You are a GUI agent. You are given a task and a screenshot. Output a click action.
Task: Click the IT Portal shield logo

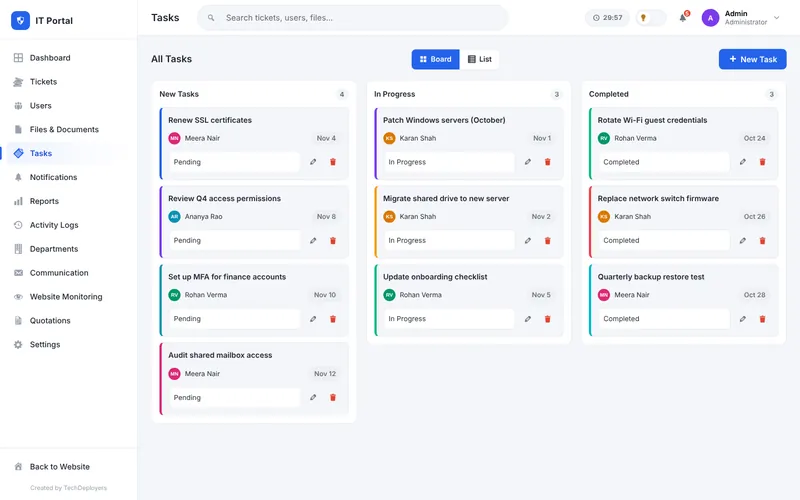pos(20,20)
